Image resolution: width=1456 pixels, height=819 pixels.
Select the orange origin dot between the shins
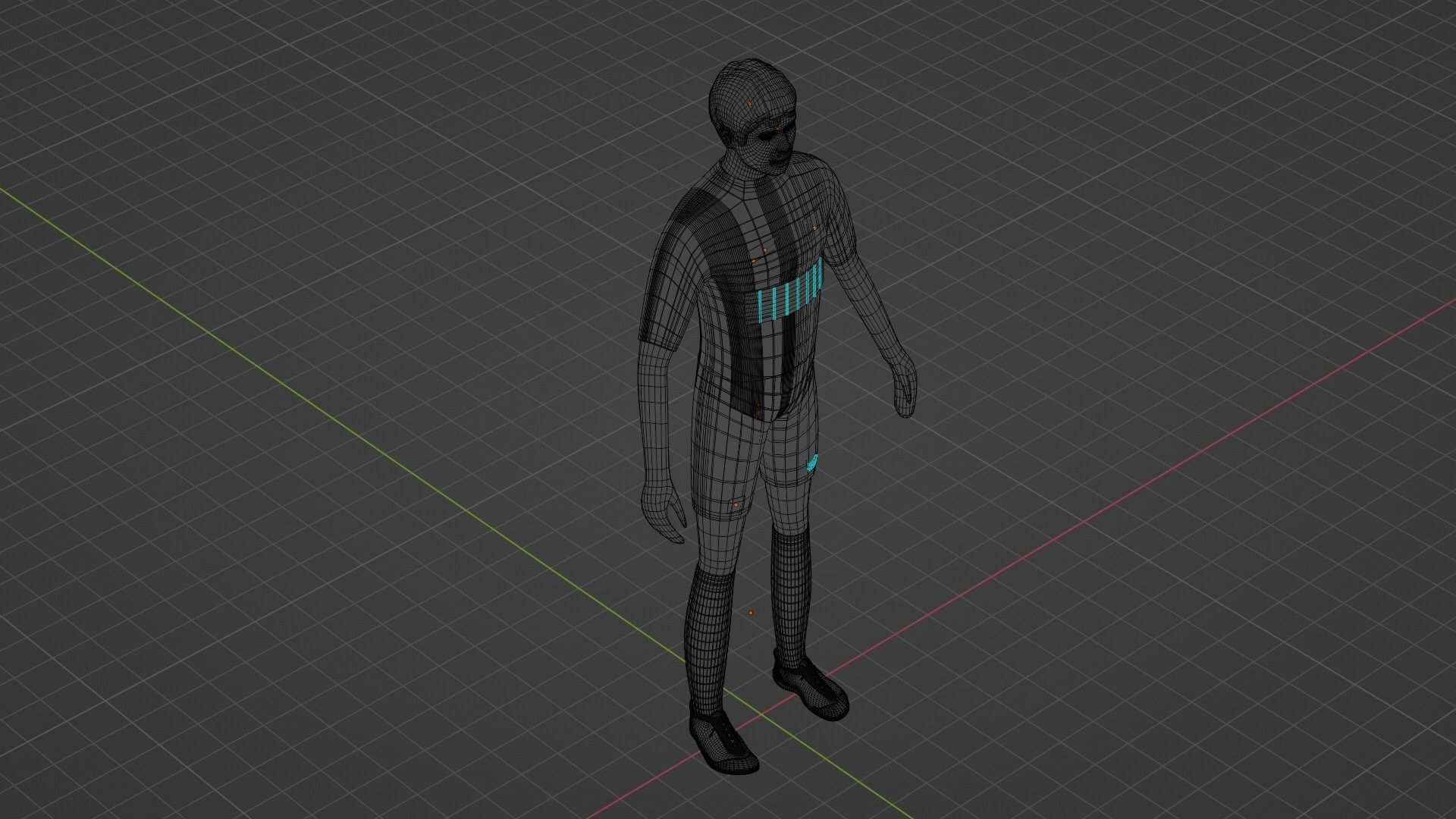(751, 613)
